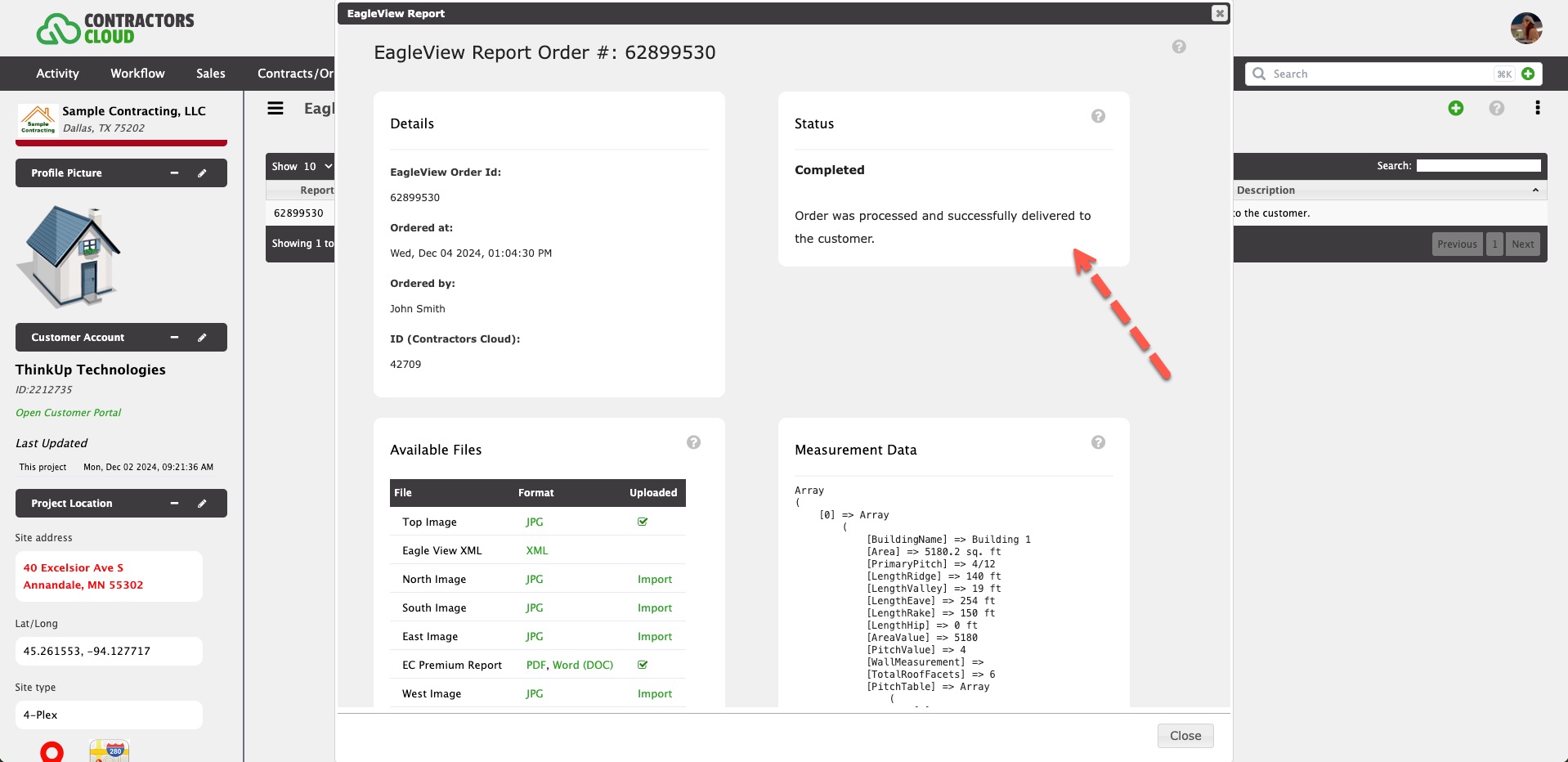This screenshot has width=1568, height=762.
Task: Import the West Image file
Action: point(655,693)
